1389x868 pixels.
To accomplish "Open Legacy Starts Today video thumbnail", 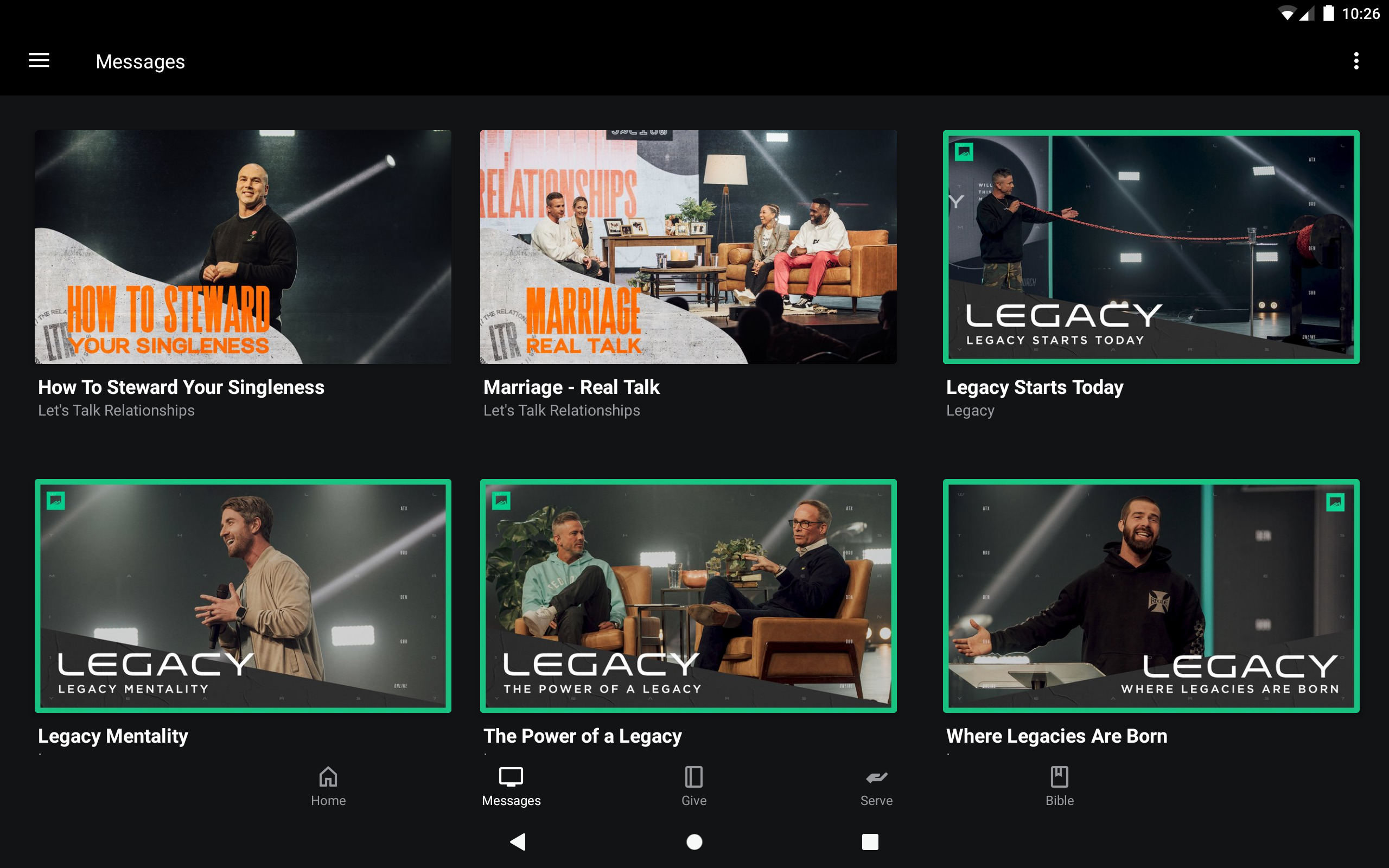I will point(1151,247).
